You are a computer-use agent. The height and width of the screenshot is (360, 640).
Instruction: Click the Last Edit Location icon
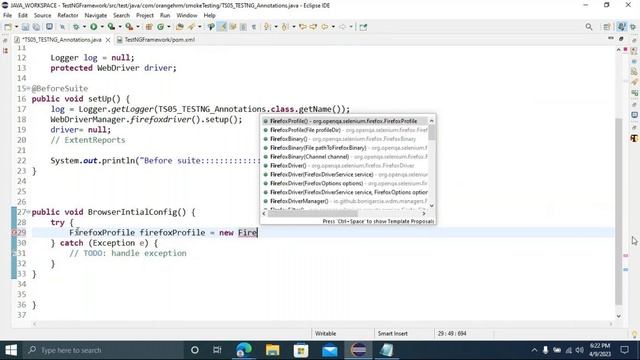click(303, 27)
